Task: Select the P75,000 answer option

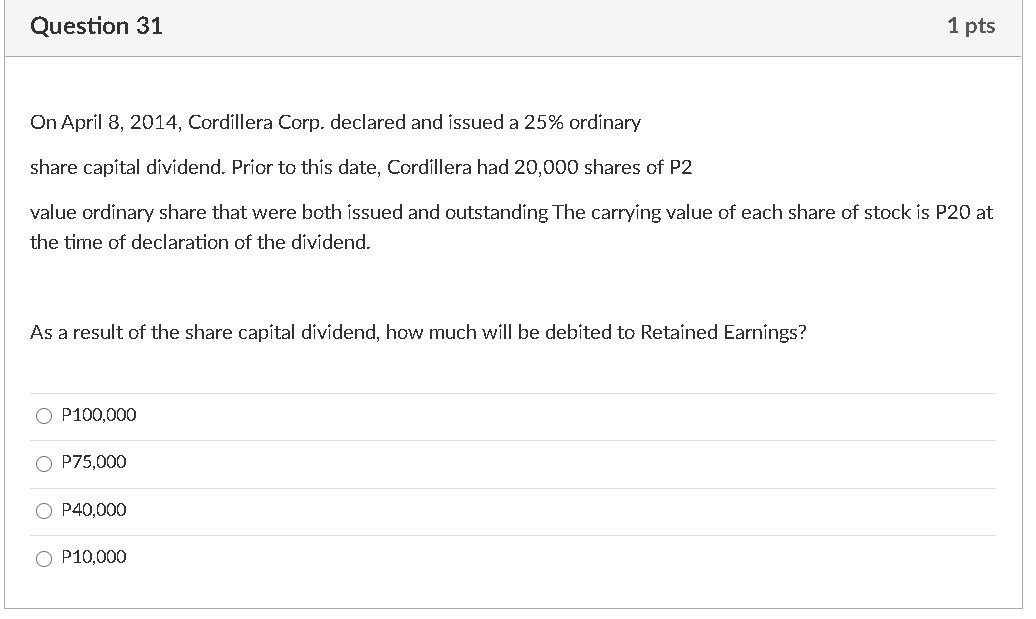Action: [x=44, y=462]
